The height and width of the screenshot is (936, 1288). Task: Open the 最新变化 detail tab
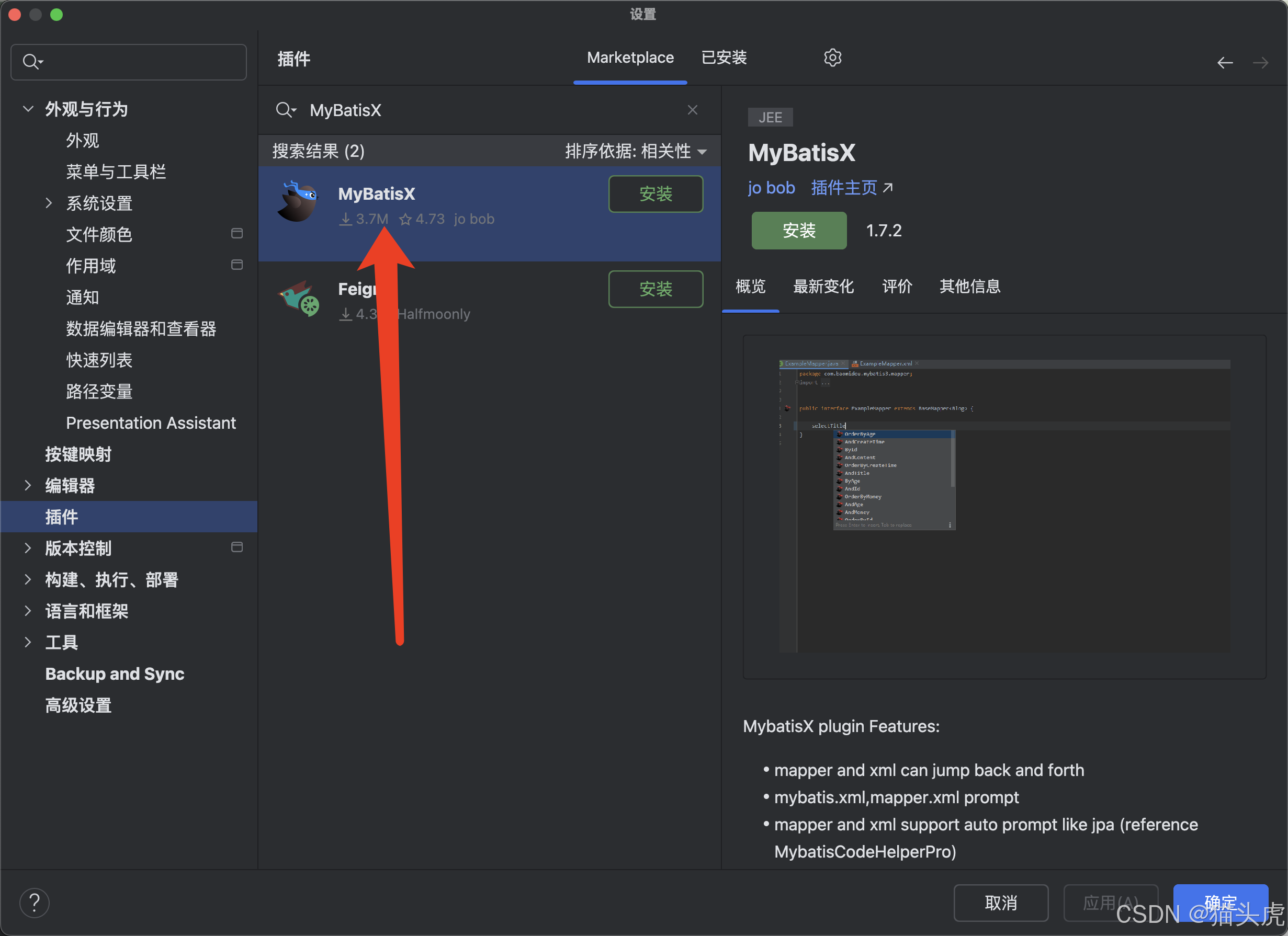823,287
